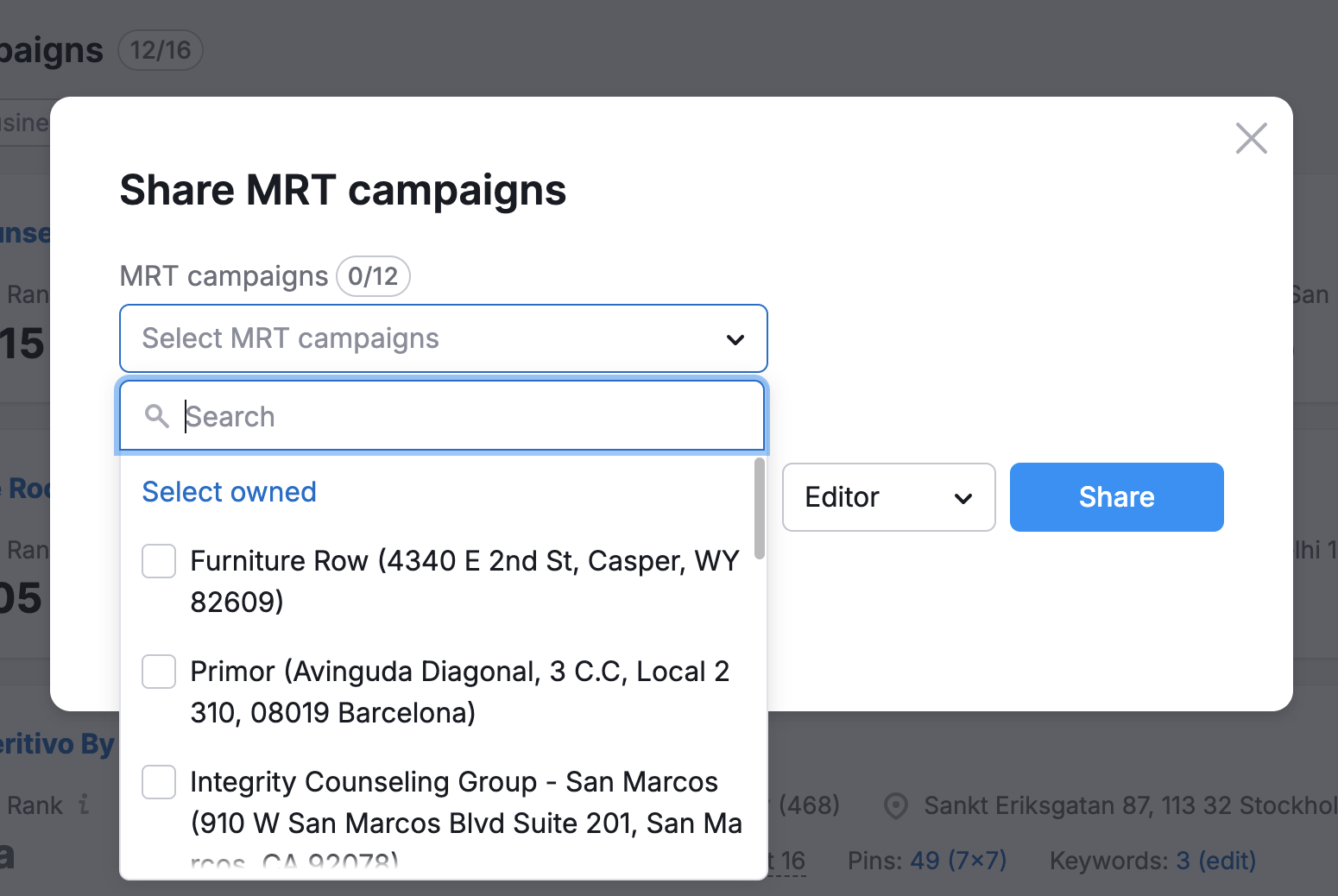Check the Furniture Row campaign checkbox
1338x896 pixels.
[x=159, y=561]
